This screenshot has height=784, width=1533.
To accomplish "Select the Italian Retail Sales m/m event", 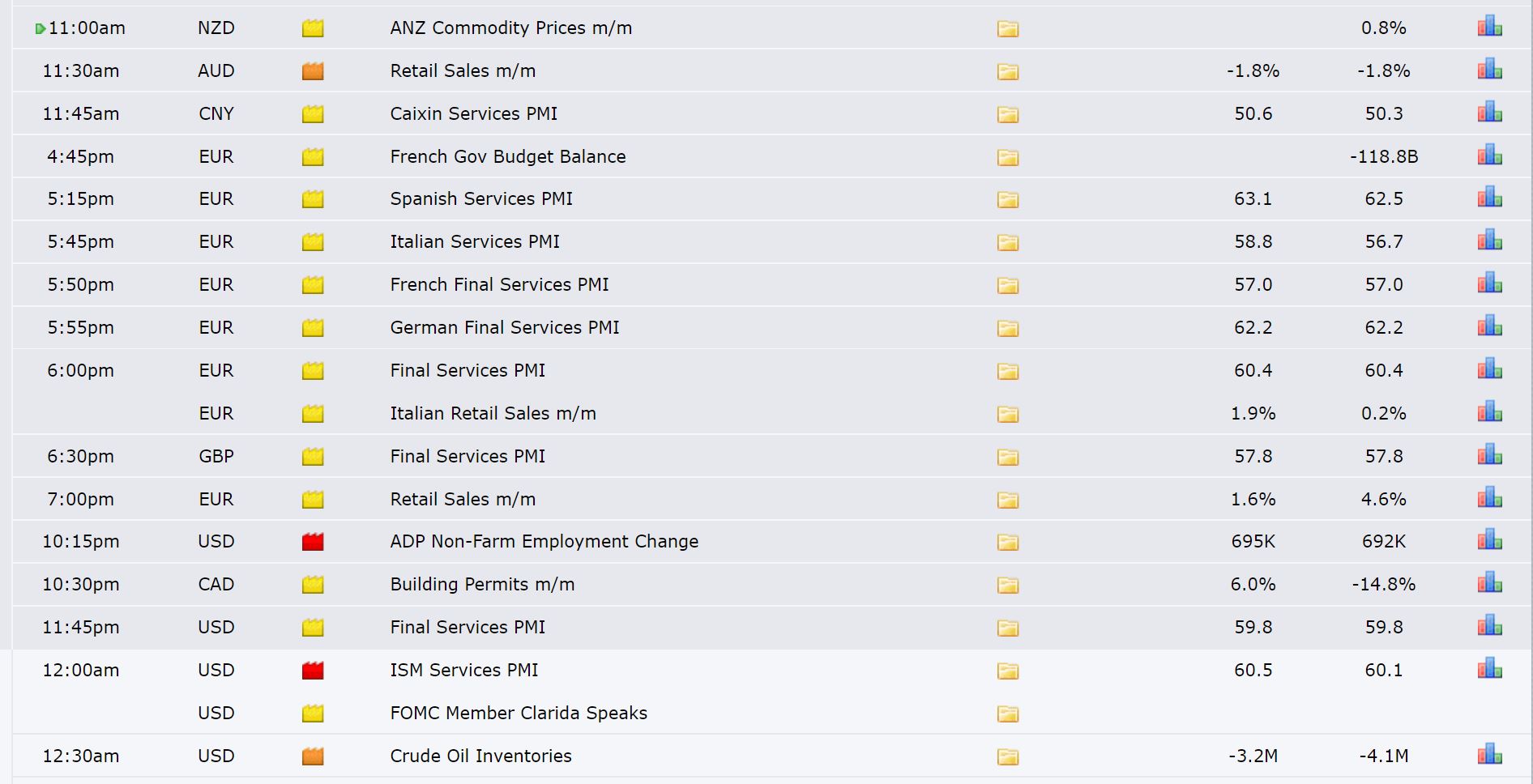I will [x=493, y=413].
